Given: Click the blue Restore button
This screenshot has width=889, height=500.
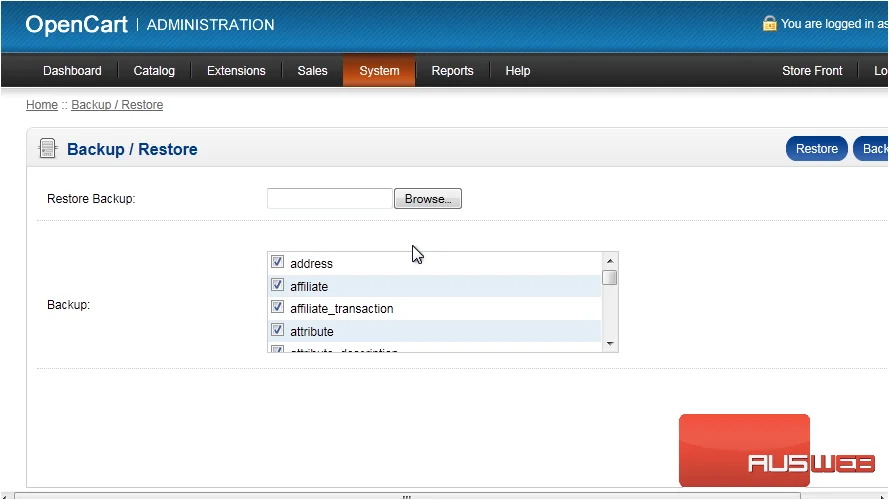Looking at the screenshot, I should [x=816, y=149].
